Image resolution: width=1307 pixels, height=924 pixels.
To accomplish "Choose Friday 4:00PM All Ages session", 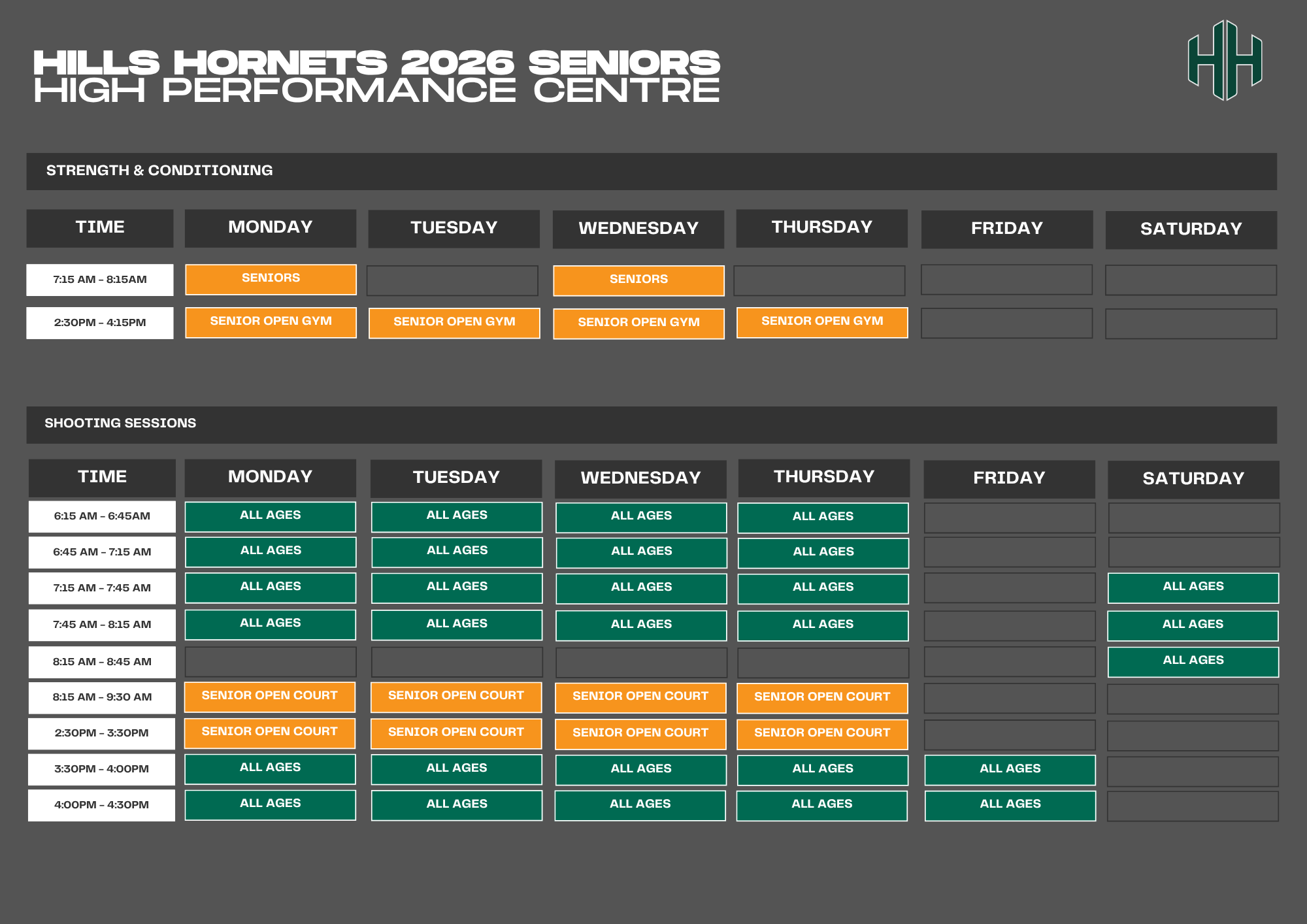I will [x=1010, y=805].
